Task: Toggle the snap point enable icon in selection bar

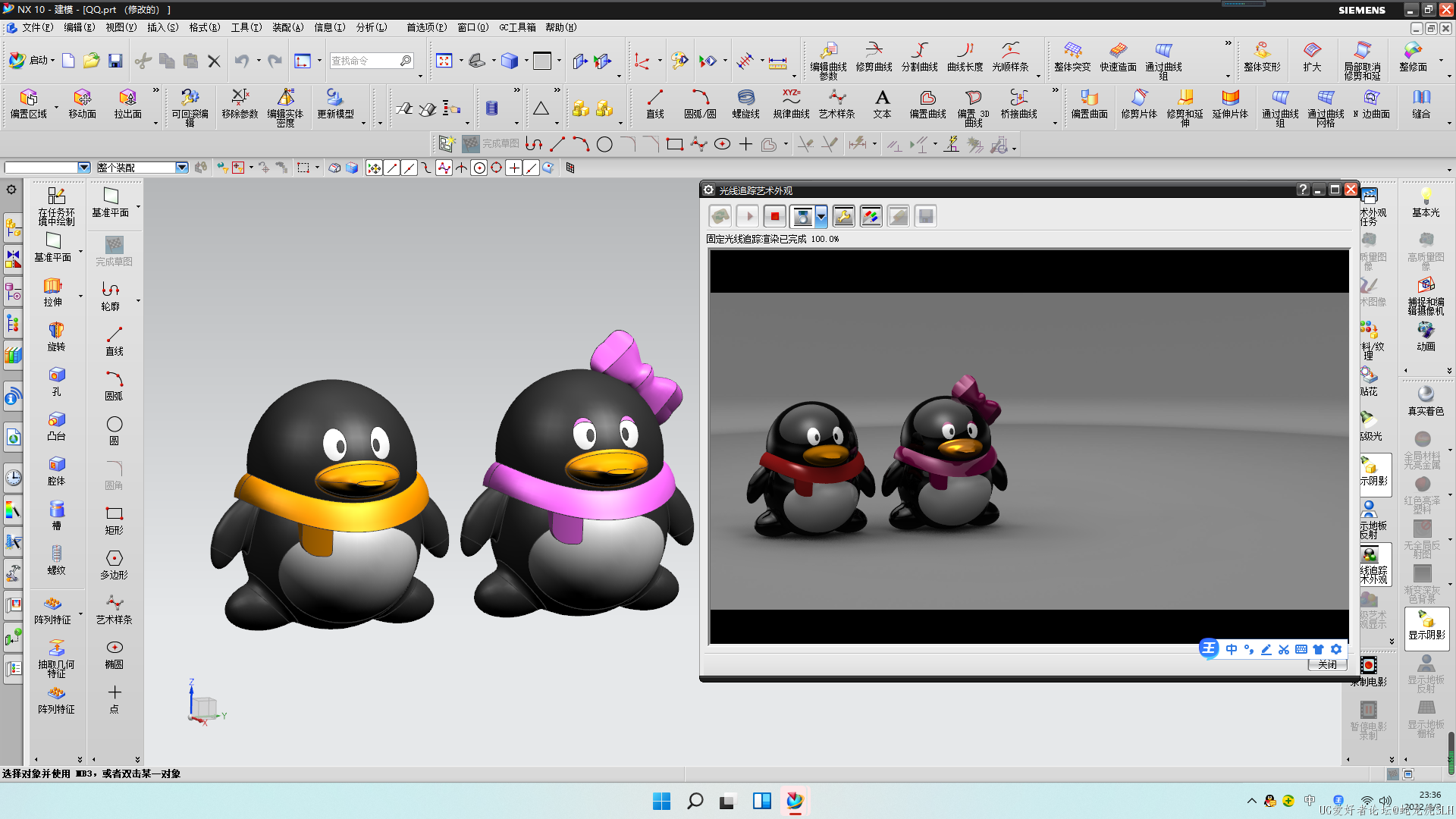Action: tap(374, 168)
